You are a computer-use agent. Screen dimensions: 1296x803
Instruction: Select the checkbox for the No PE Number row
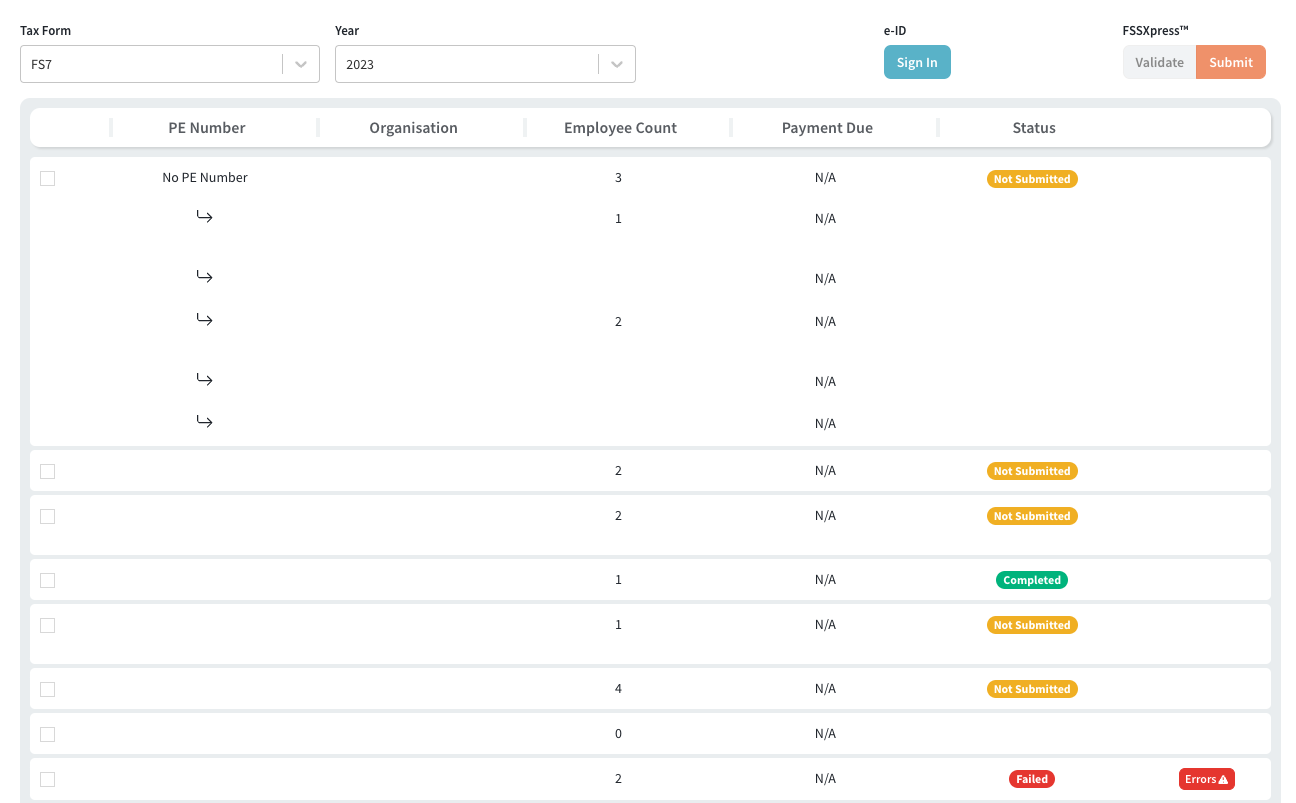(47, 178)
